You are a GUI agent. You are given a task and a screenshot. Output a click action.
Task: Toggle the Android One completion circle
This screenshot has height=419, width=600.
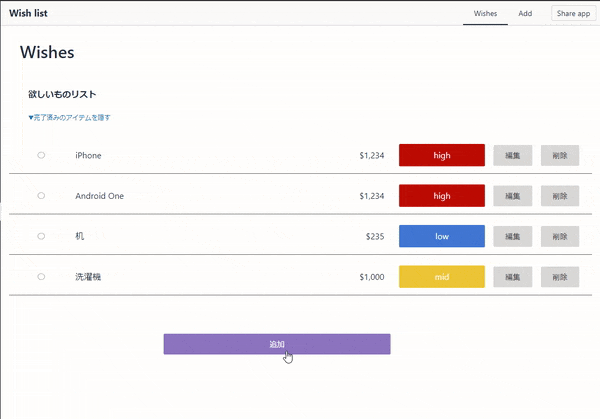[x=41, y=196]
